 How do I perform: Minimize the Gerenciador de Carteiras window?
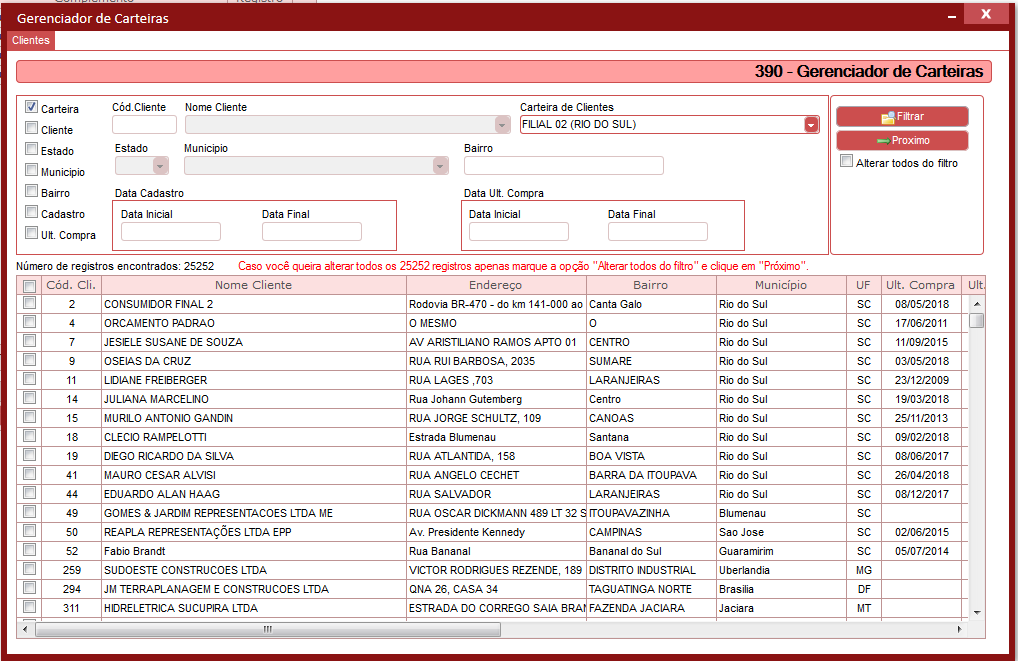(952, 16)
